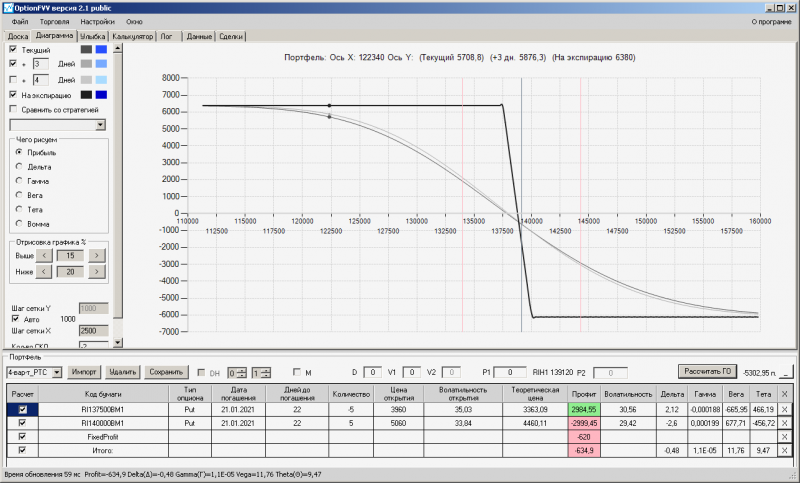Delete the RI137500BM1 row with X
The height and width of the screenshot is (483, 800).
784,409
